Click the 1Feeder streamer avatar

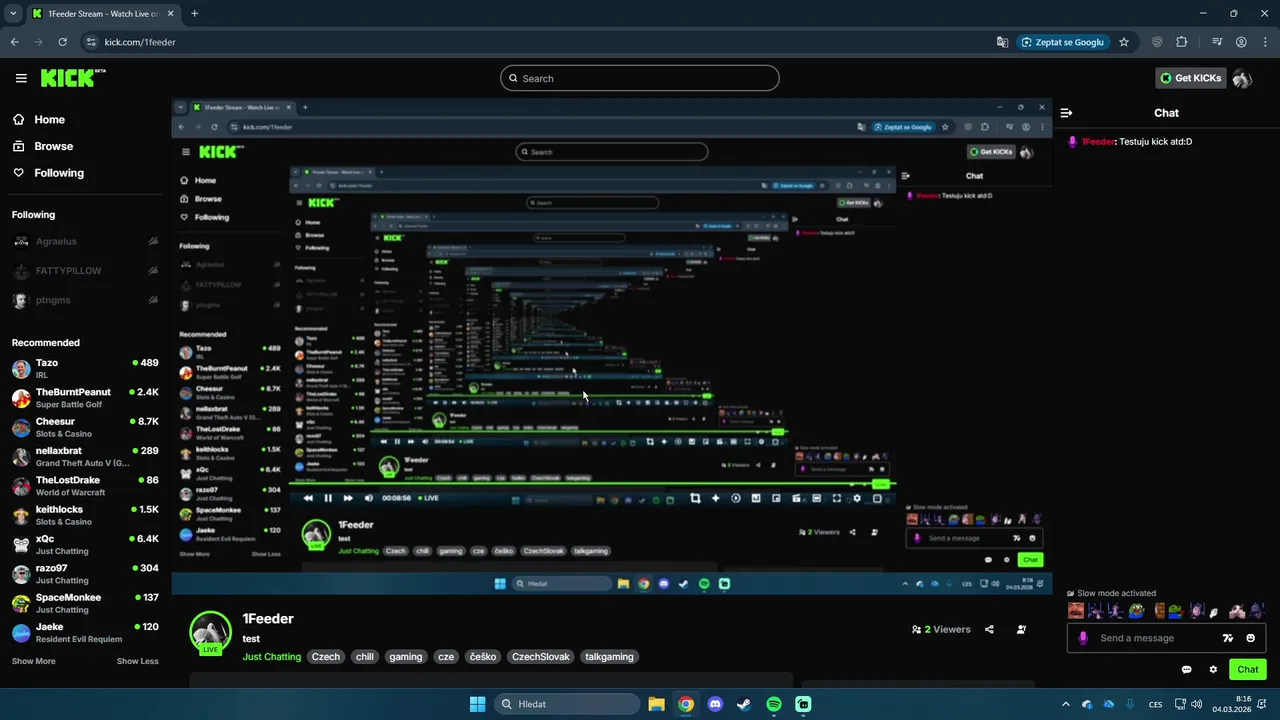click(210, 631)
